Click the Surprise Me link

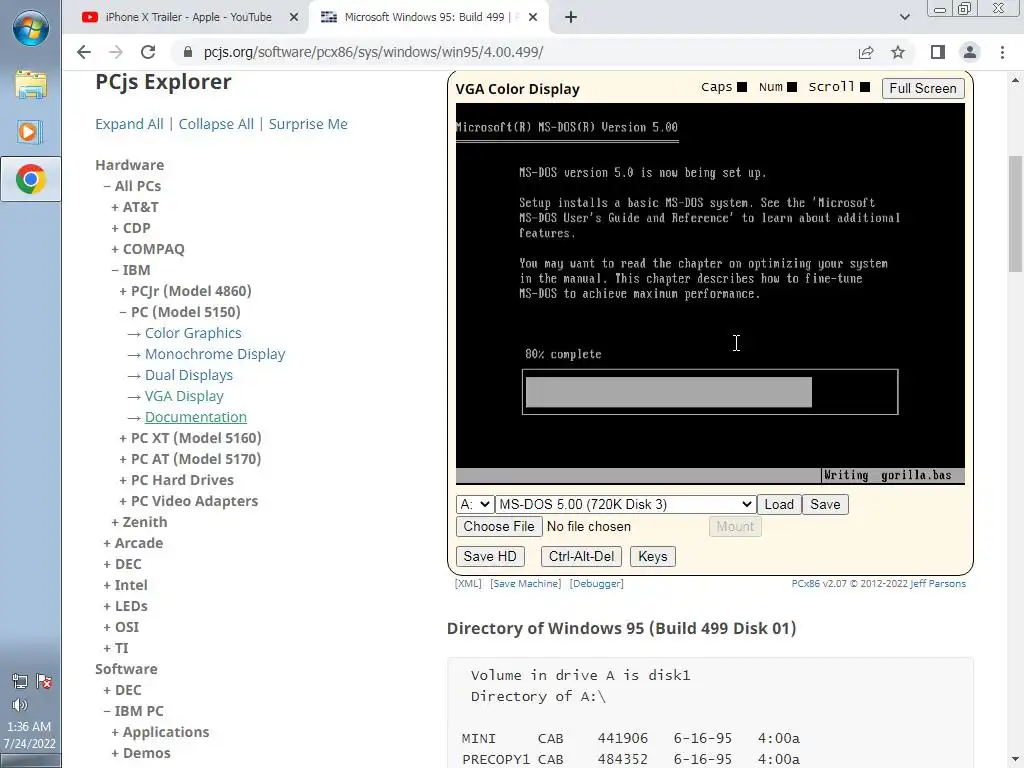coord(308,124)
